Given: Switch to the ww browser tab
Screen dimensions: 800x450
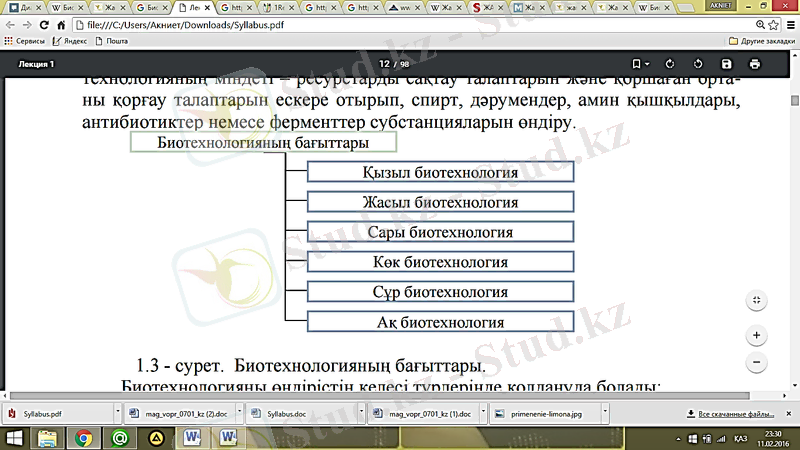Looking at the screenshot, I should pos(404,8).
